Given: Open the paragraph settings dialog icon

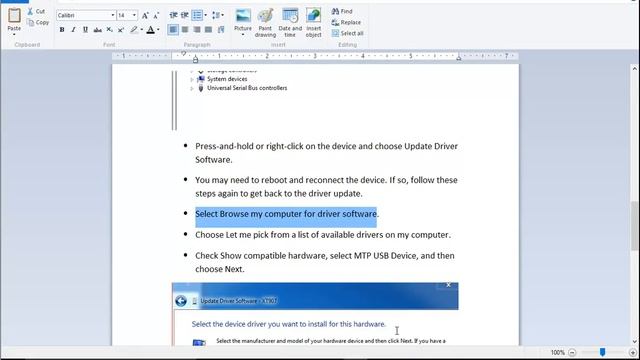Looking at the screenshot, I should [x=221, y=30].
